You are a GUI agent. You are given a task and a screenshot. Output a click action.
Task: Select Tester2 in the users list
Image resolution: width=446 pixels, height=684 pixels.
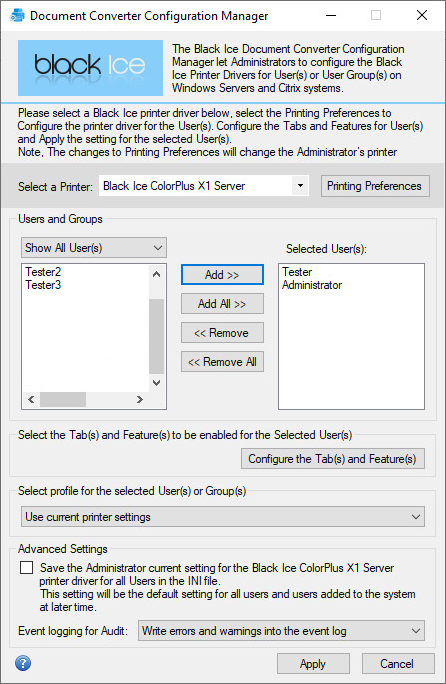pos(43,272)
